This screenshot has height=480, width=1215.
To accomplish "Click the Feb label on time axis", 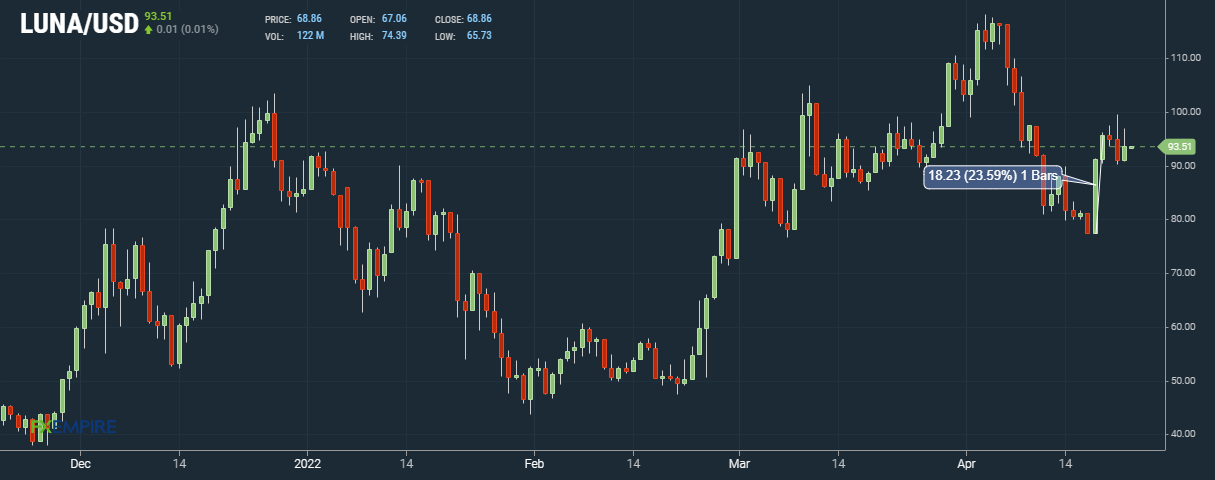I will tap(533, 464).
